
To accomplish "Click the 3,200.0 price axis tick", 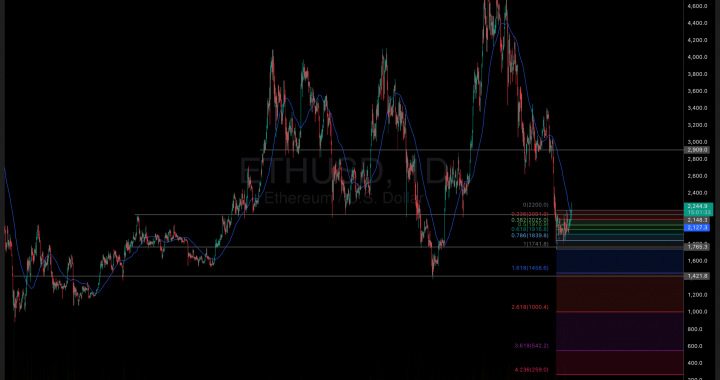I will pos(697,125).
